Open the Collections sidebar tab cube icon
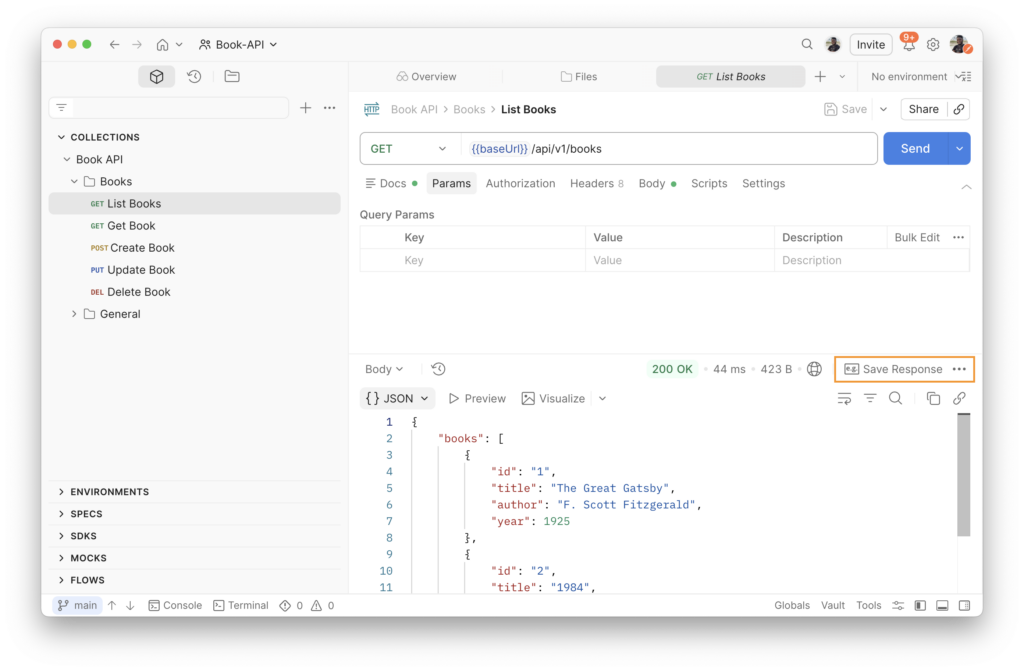 tap(156, 76)
